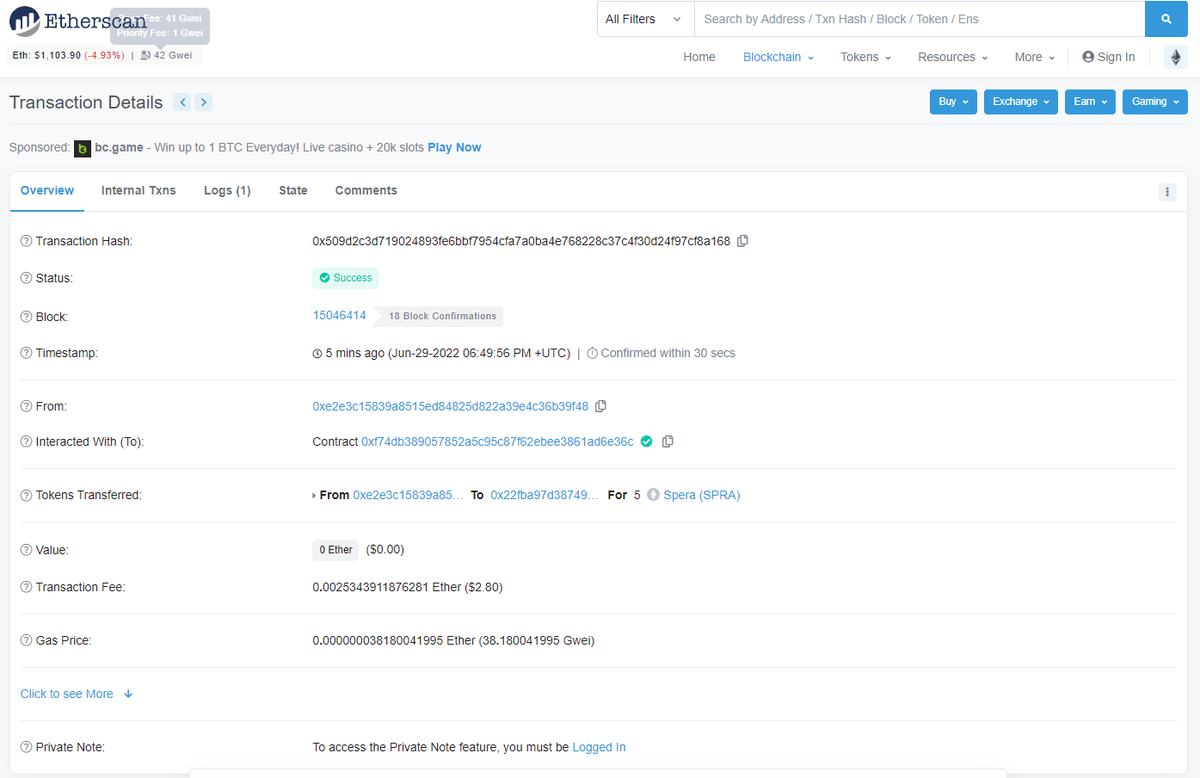This screenshot has width=1200, height=778.
Task: Click the Logged In link
Action: [599, 747]
